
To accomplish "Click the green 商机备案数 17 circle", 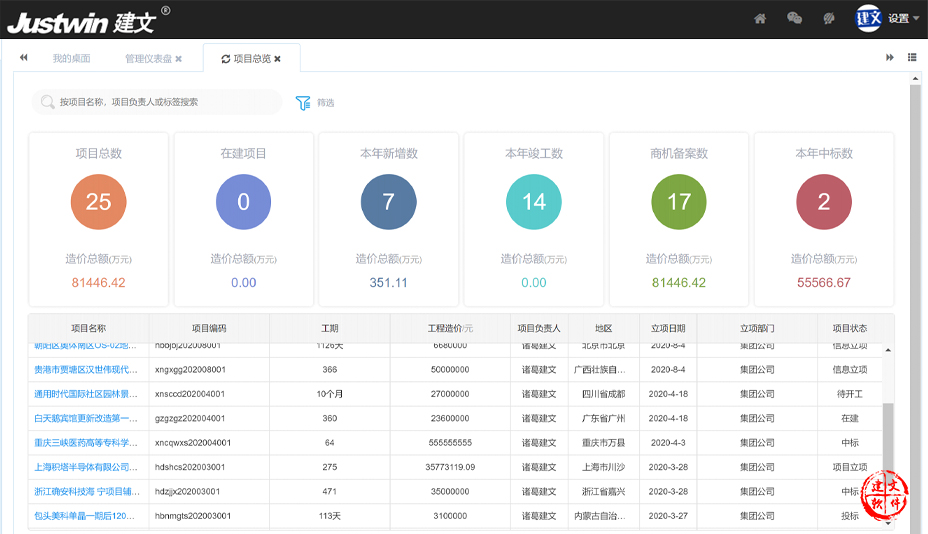I will pos(679,202).
